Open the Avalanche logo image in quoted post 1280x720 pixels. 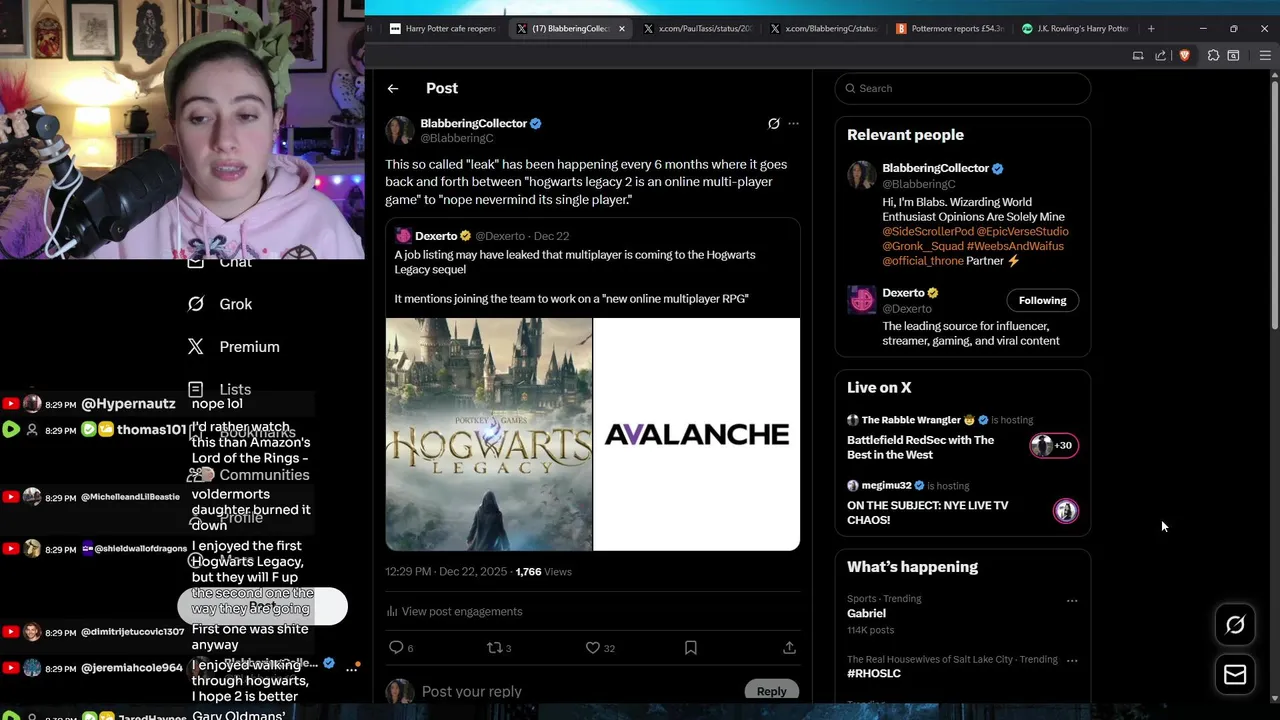pyautogui.click(x=697, y=434)
